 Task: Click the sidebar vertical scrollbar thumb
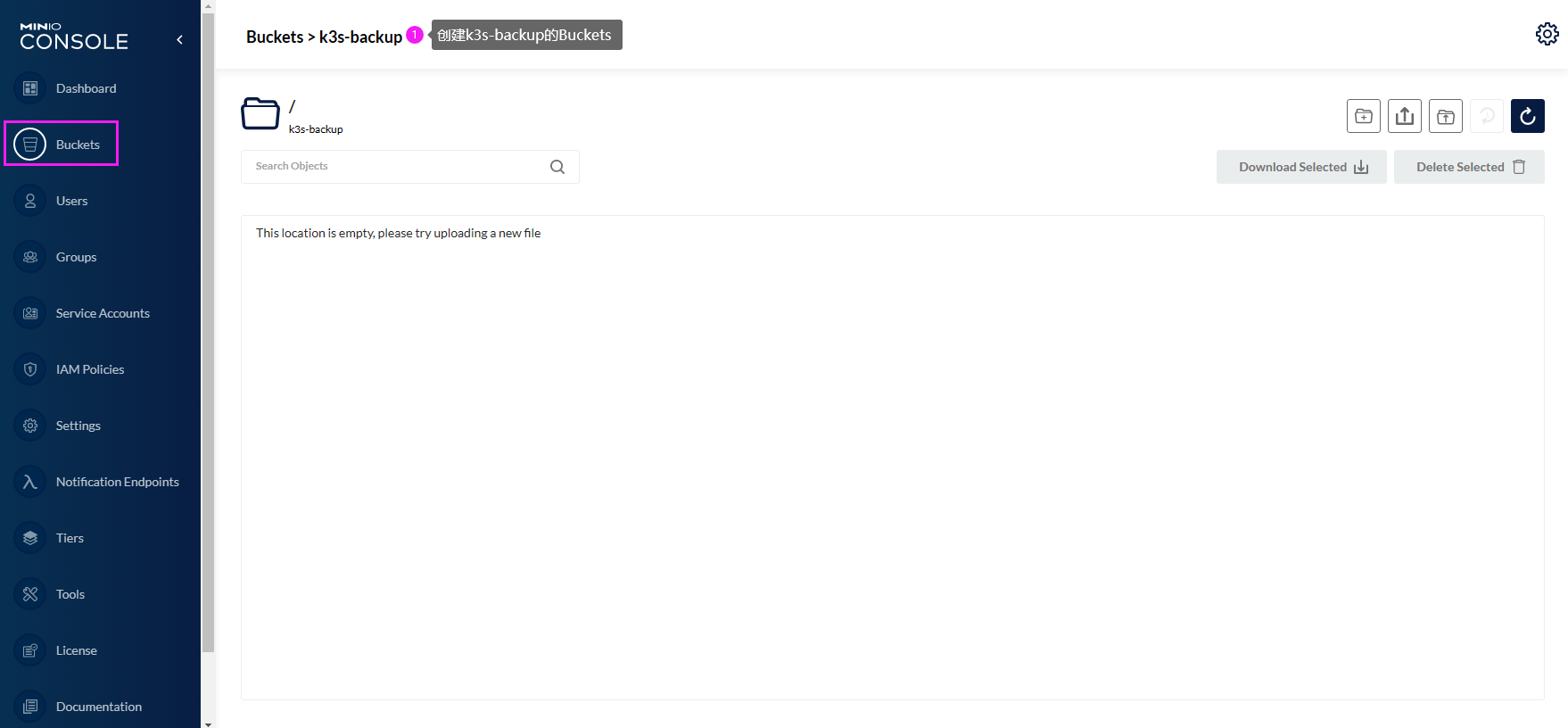click(x=208, y=333)
